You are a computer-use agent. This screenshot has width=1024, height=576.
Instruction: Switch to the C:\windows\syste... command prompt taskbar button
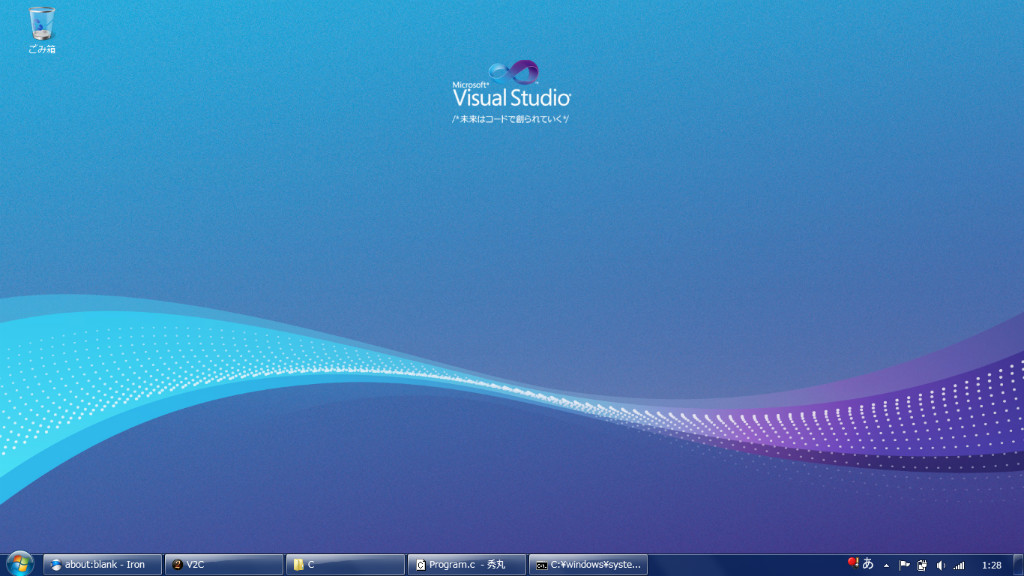pos(588,565)
